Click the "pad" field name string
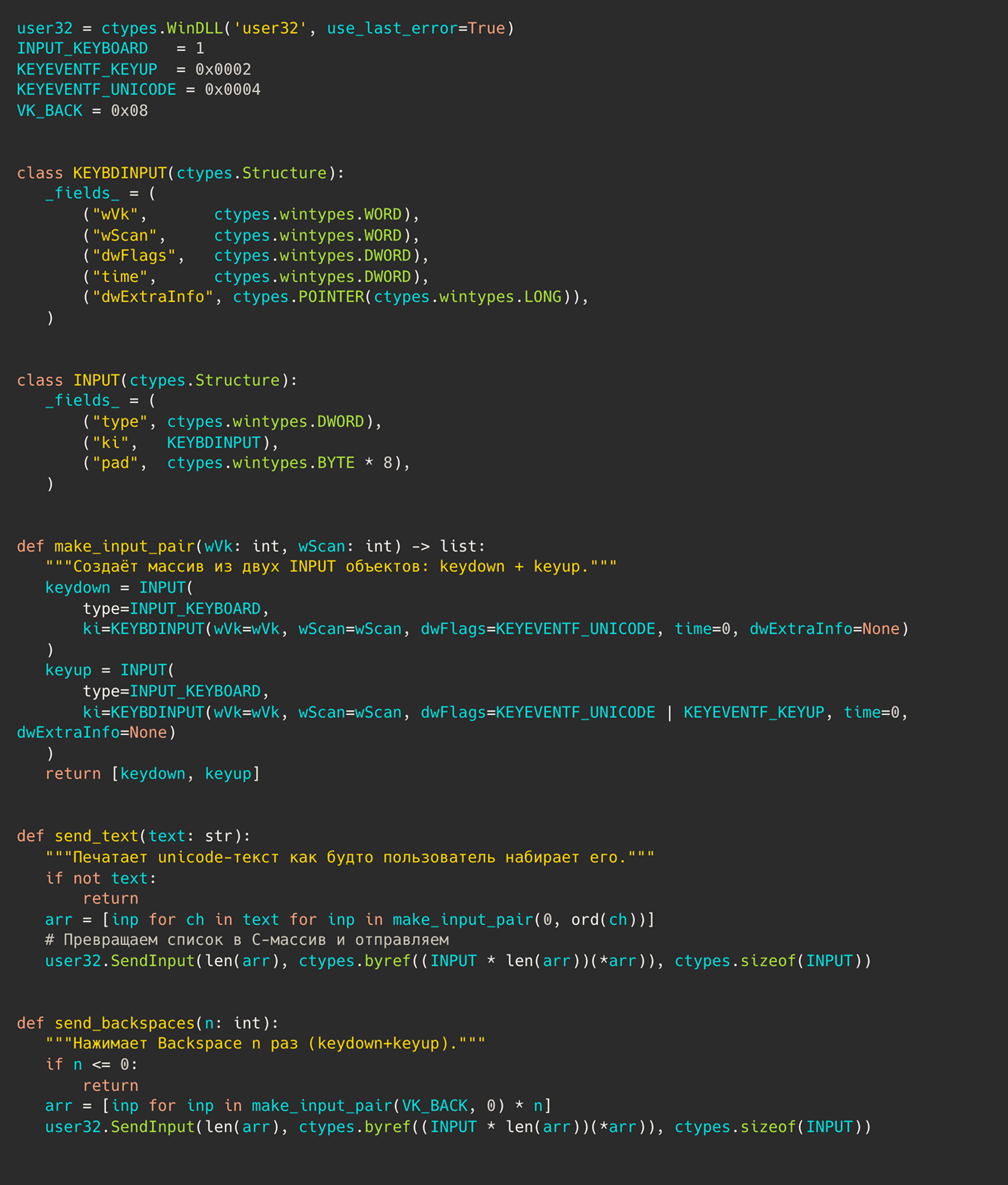 click(115, 463)
